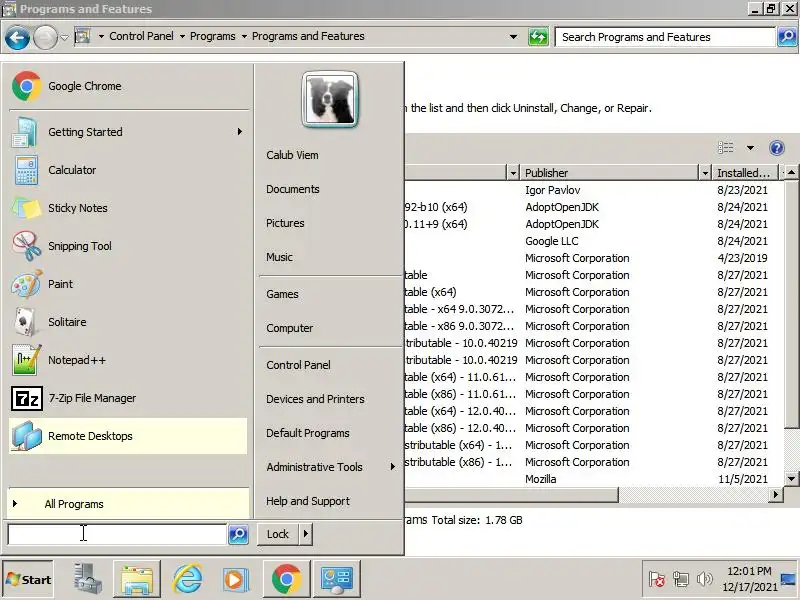Open the Name column filter dropdown
Viewport: 800px width, 600px height.
click(513, 173)
